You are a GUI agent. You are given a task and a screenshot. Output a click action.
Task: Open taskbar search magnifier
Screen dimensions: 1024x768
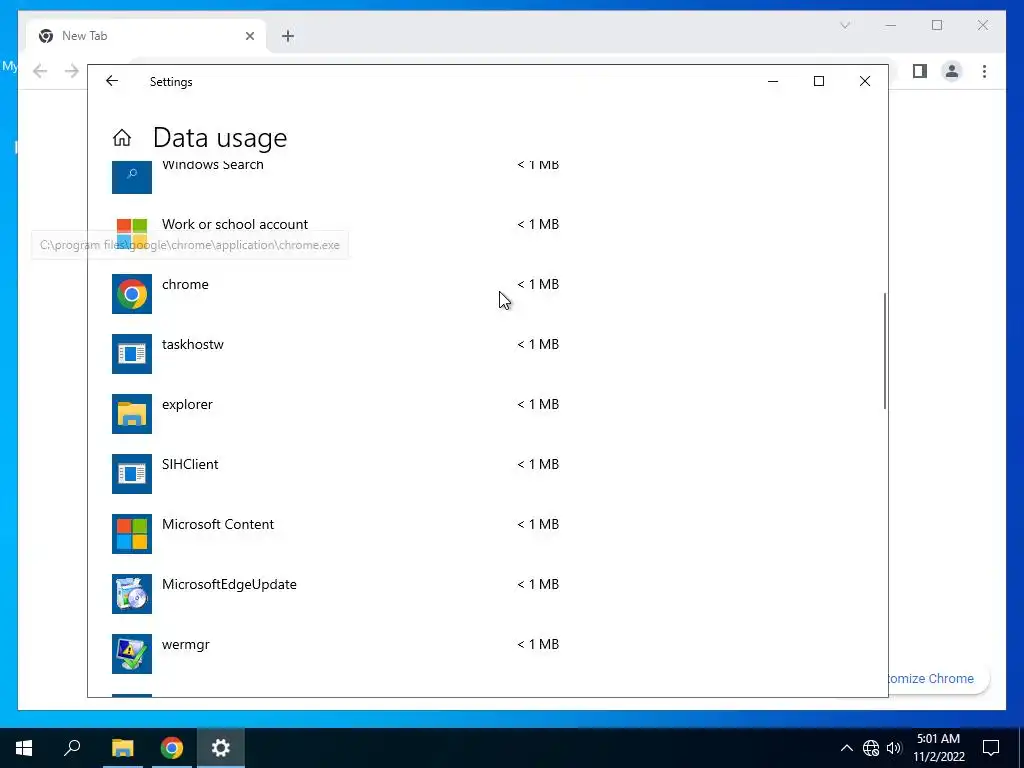[x=72, y=748]
